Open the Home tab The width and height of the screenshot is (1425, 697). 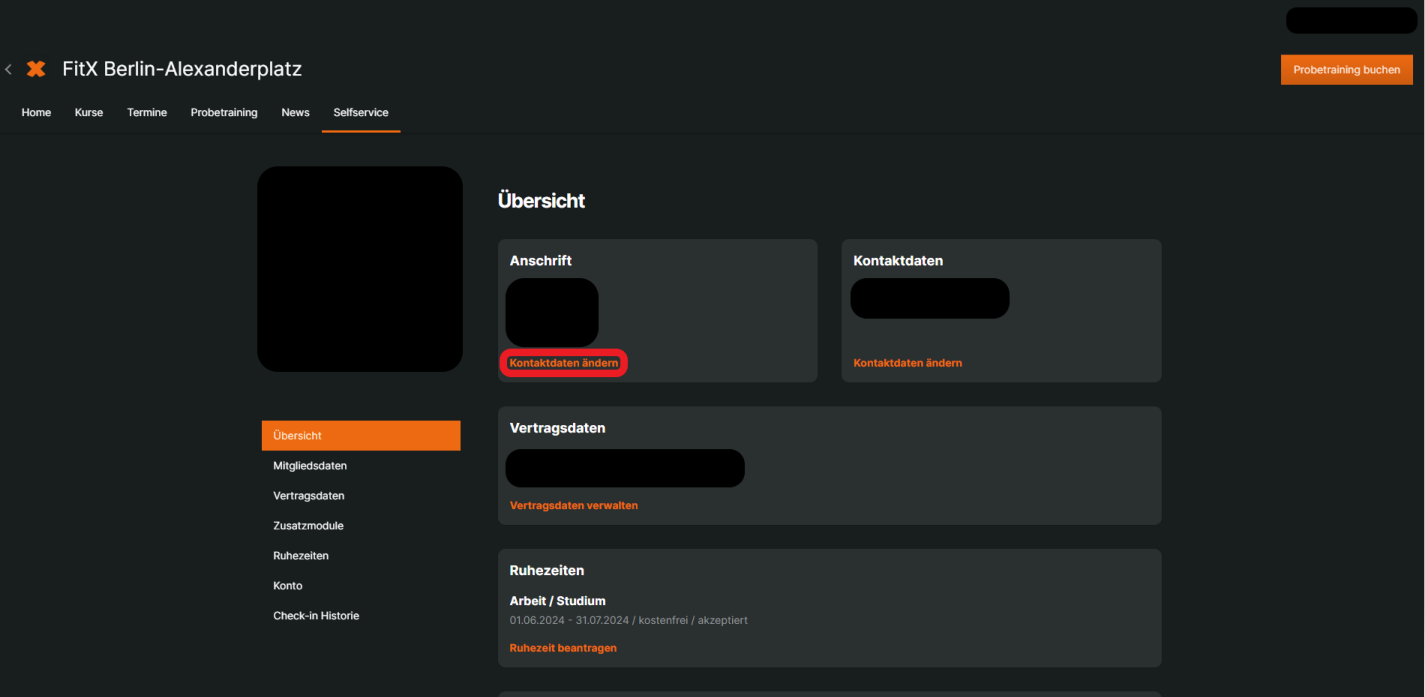click(x=36, y=113)
